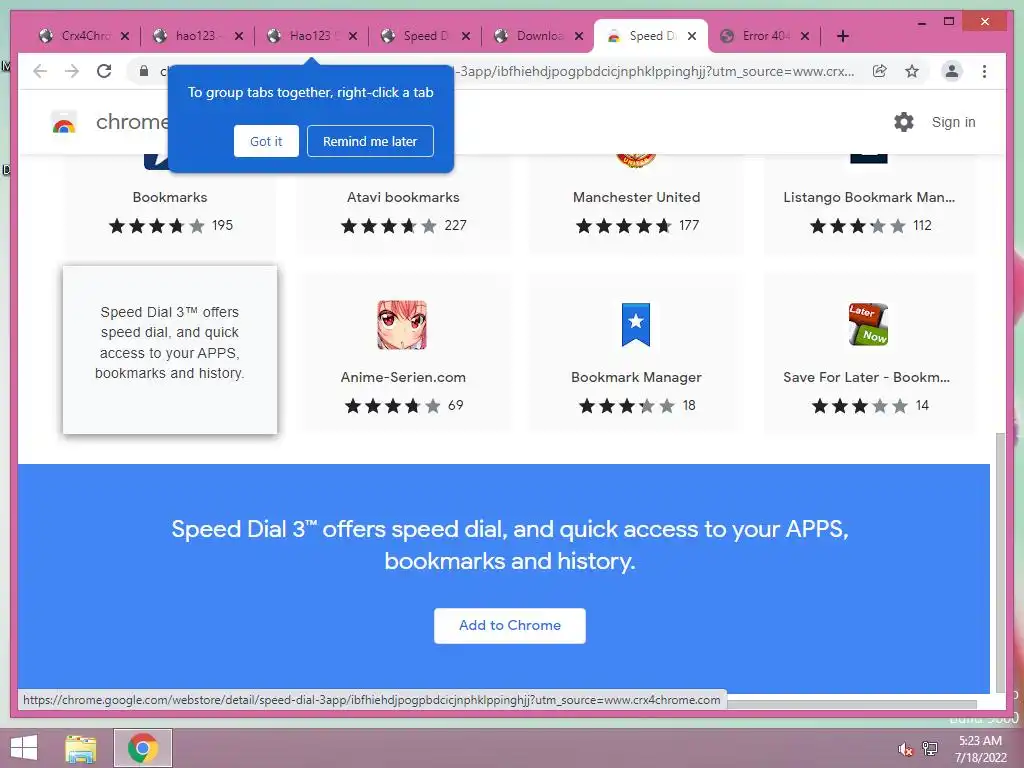Bookmark this page with the star icon
This screenshot has width=1024, height=768.
[912, 71]
